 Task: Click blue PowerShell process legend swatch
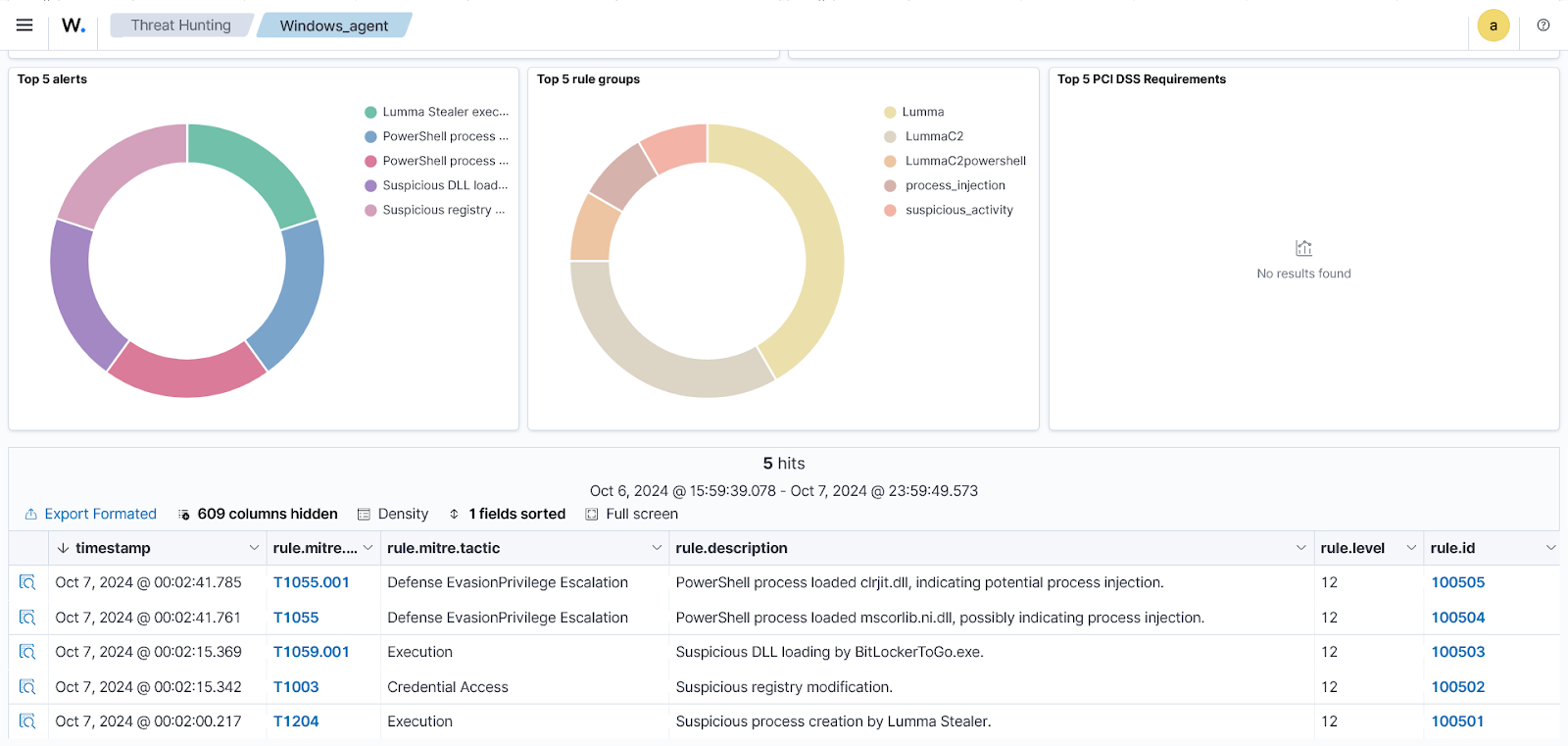pyautogui.click(x=370, y=136)
